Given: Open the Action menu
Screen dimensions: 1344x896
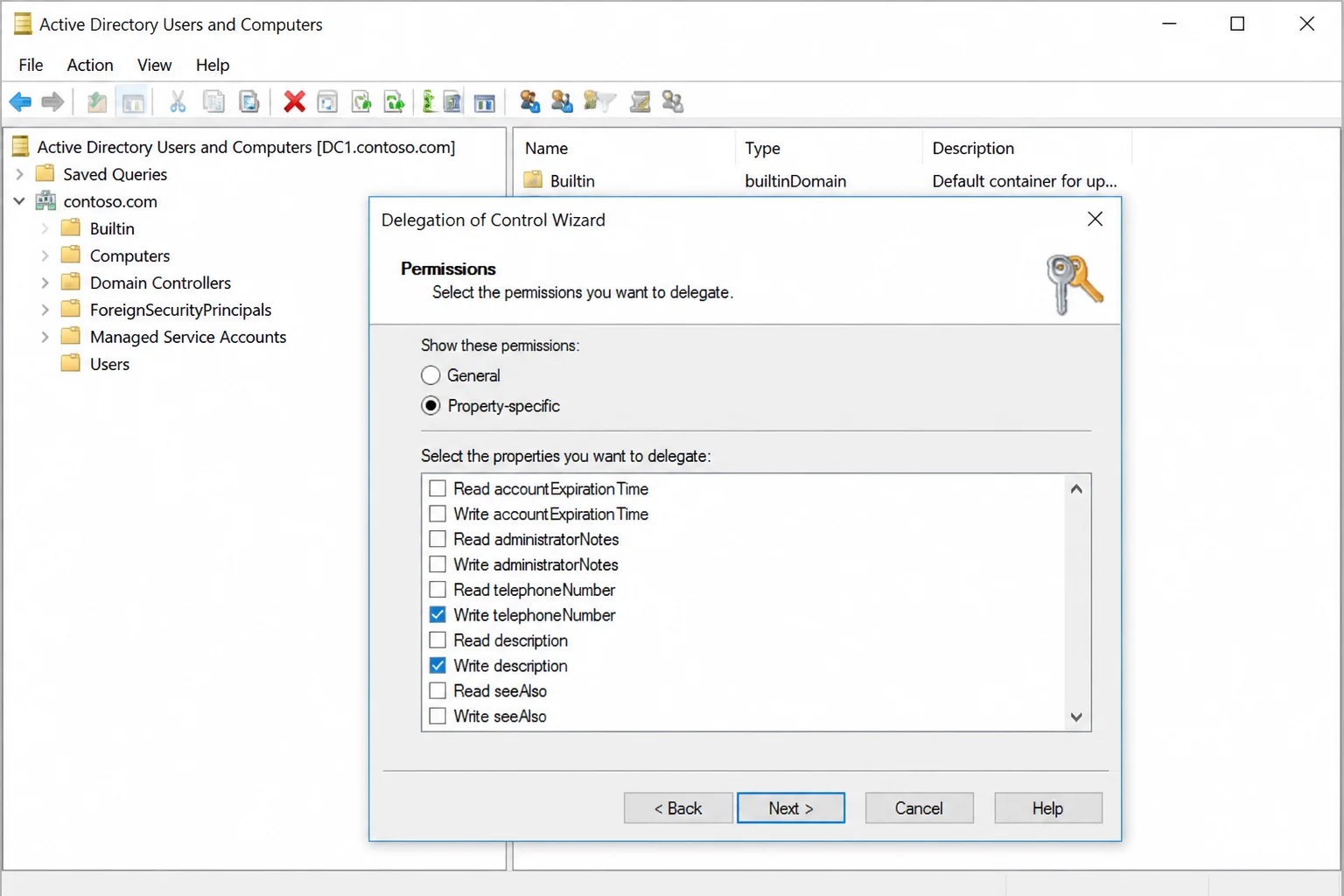Looking at the screenshot, I should (x=90, y=65).
